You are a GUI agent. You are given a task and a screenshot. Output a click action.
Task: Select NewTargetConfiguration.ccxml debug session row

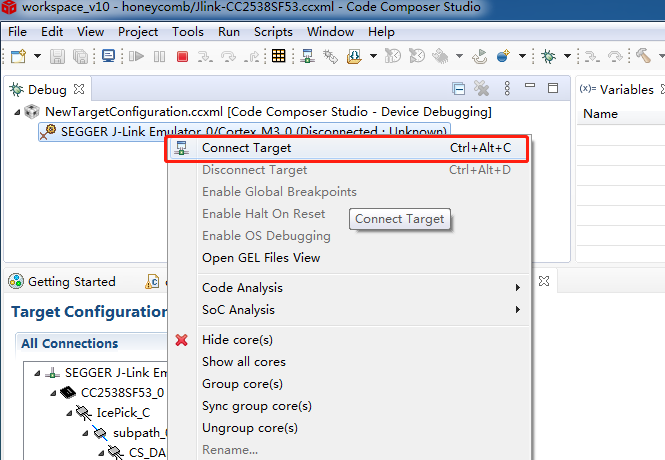(x=268, y=112)
